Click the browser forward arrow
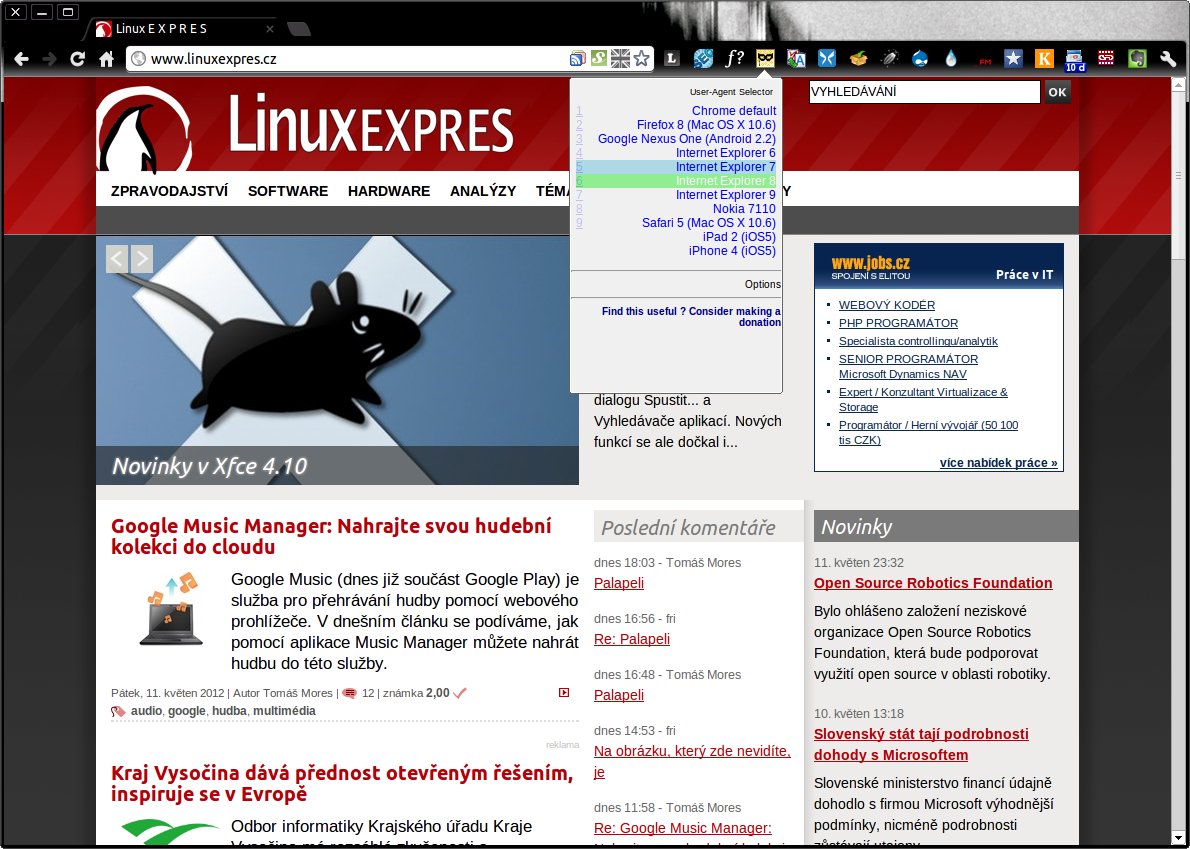This screenshot has width=1190, height=849. click(49, 58)
